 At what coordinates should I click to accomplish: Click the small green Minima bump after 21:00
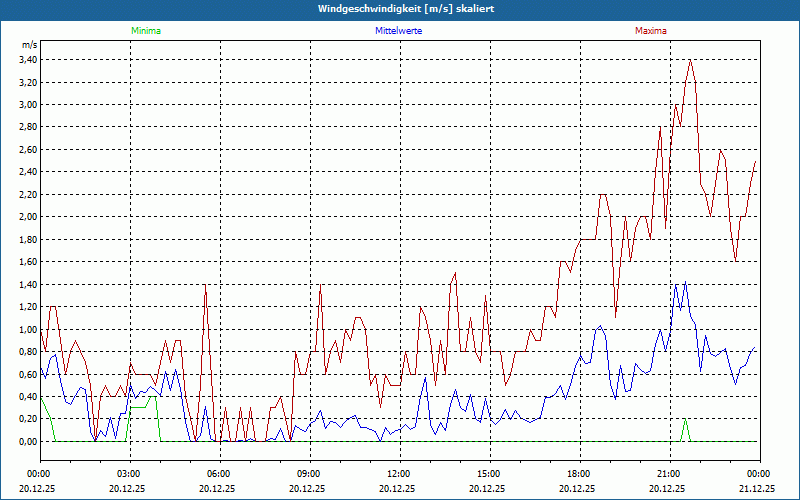pos(685,423)
